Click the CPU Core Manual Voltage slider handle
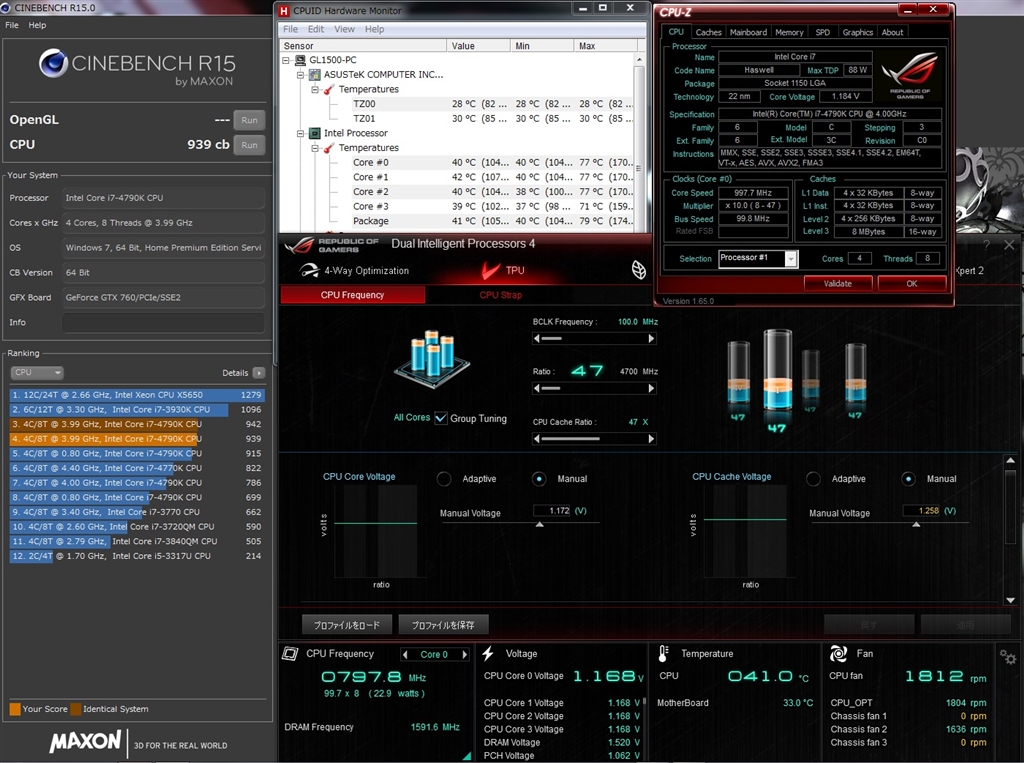Screen dimensions: 1024x763 pos(539,525)
